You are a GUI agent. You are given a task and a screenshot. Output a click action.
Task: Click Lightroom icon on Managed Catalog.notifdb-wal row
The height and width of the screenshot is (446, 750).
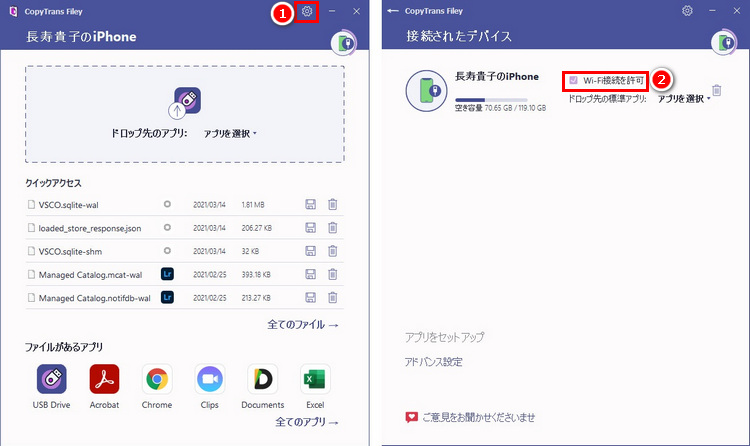tap(167, 298)
